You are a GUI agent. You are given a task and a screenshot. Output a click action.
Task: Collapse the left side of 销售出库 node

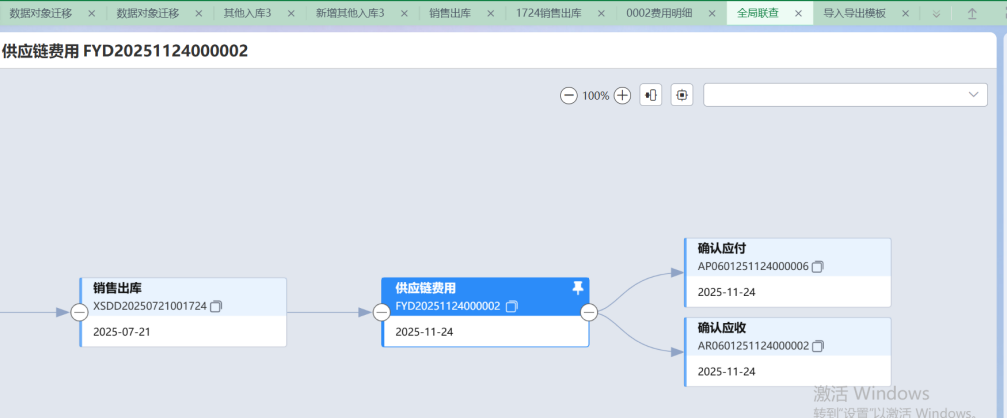pyautogui.click(x=80, y=312)
